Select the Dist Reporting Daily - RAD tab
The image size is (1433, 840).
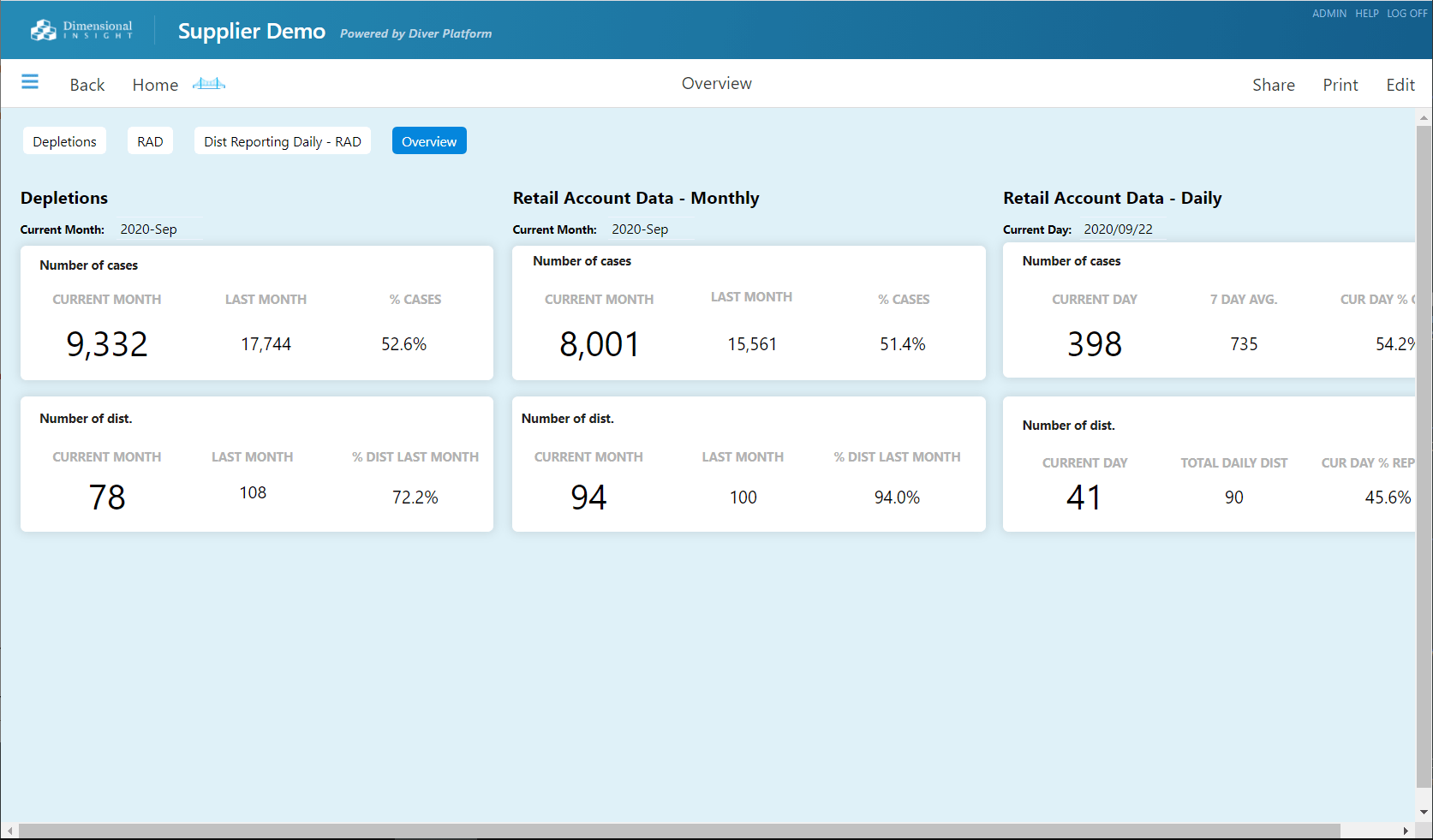(x=282, y=141)
